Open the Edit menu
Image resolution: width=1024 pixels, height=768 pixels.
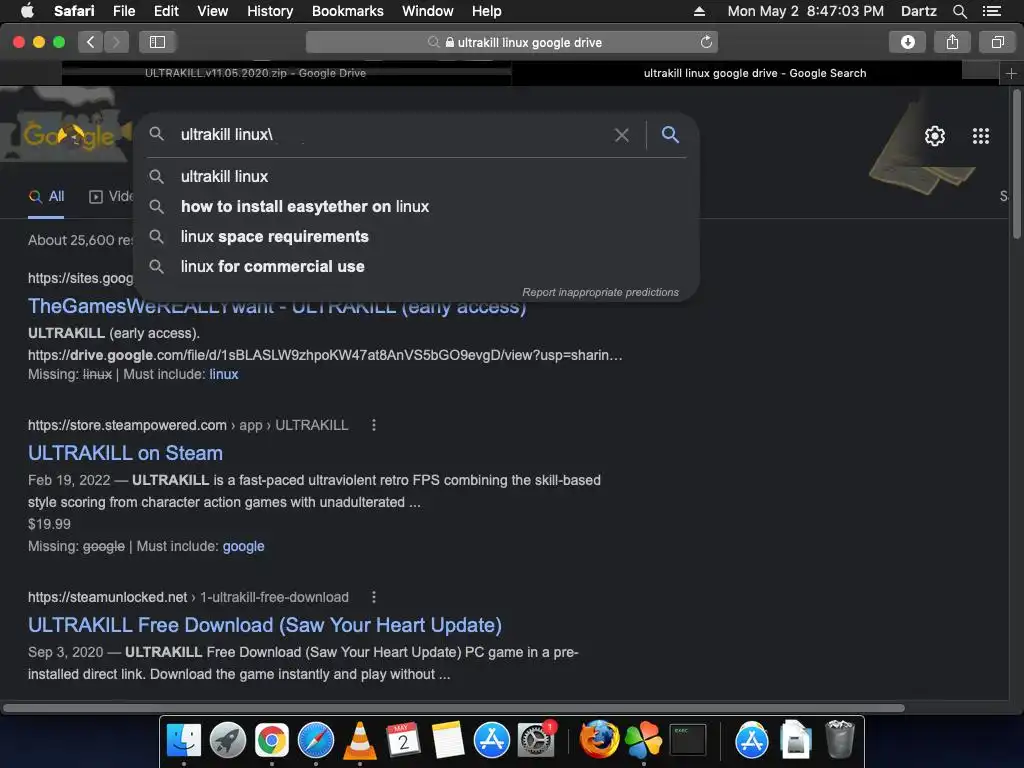click(x=166, y=11)
